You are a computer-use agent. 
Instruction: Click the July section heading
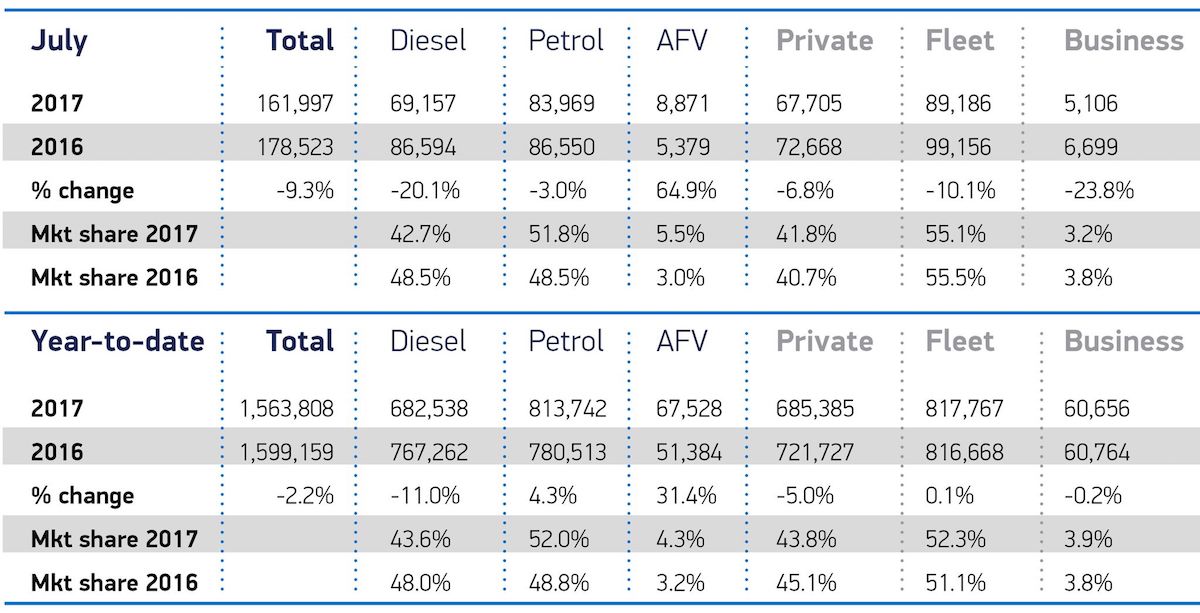(x=59, y=42)
